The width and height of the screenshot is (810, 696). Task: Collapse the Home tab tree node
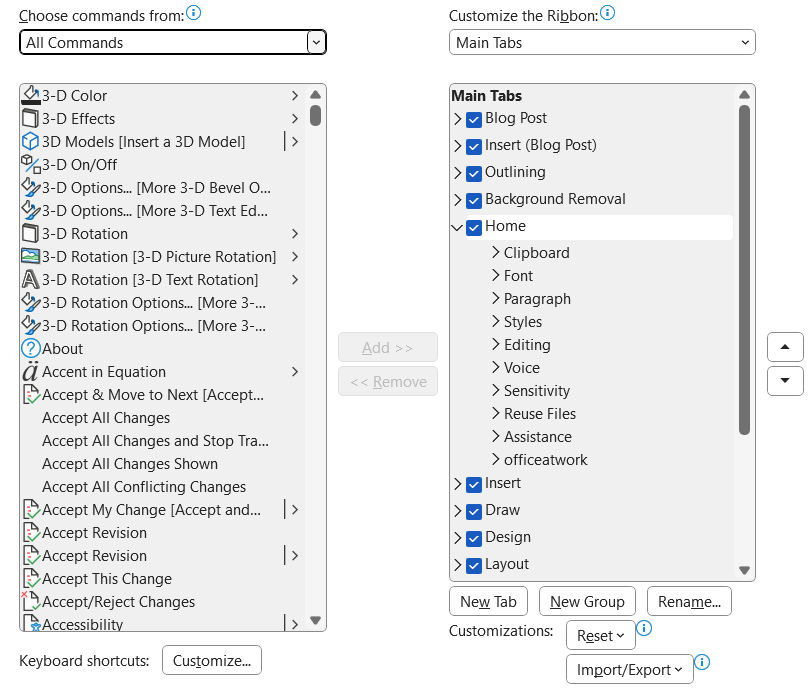tap(457, 227)
